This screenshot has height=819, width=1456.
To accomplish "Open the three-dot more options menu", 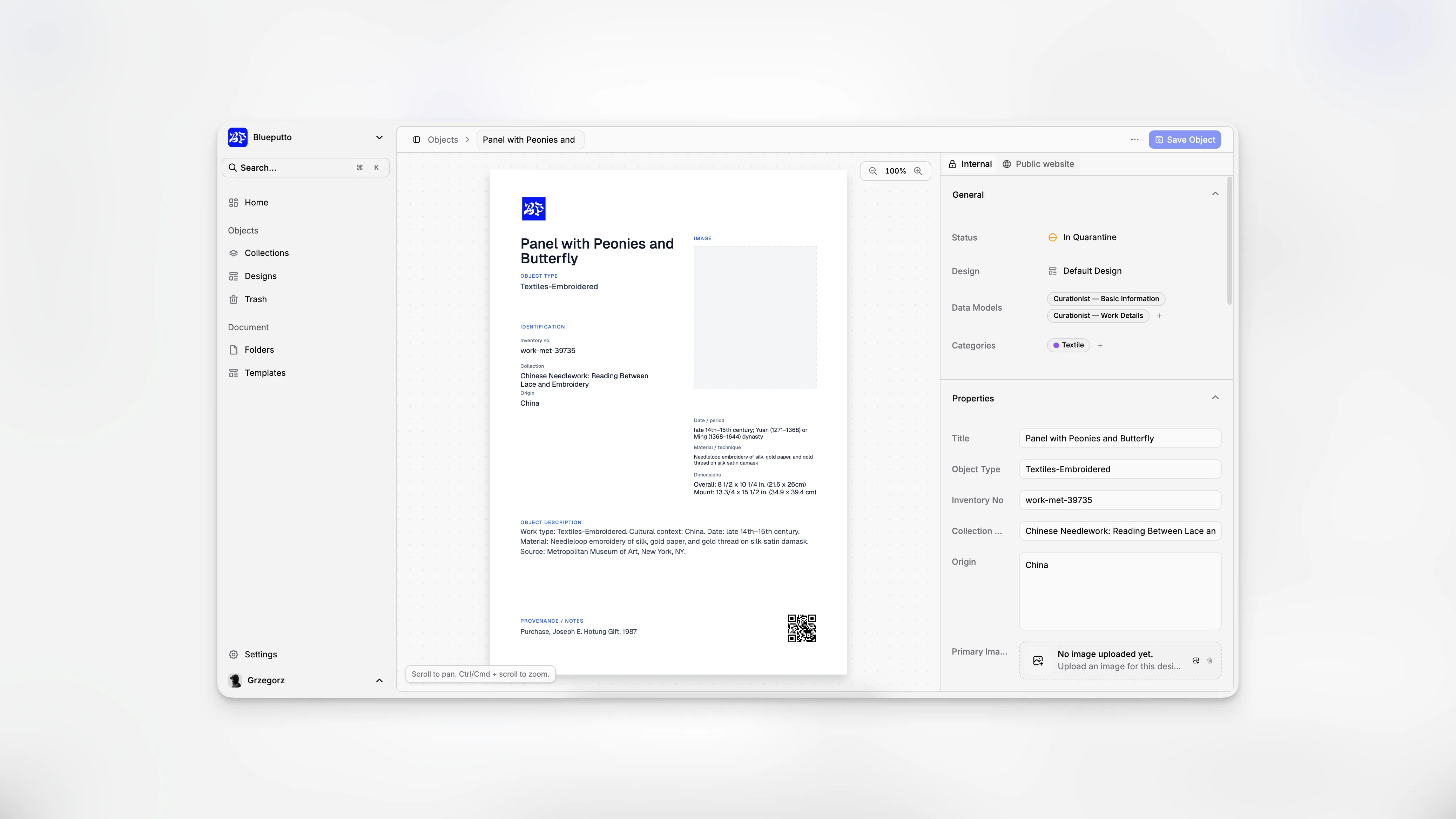I will click(1134, 140).
